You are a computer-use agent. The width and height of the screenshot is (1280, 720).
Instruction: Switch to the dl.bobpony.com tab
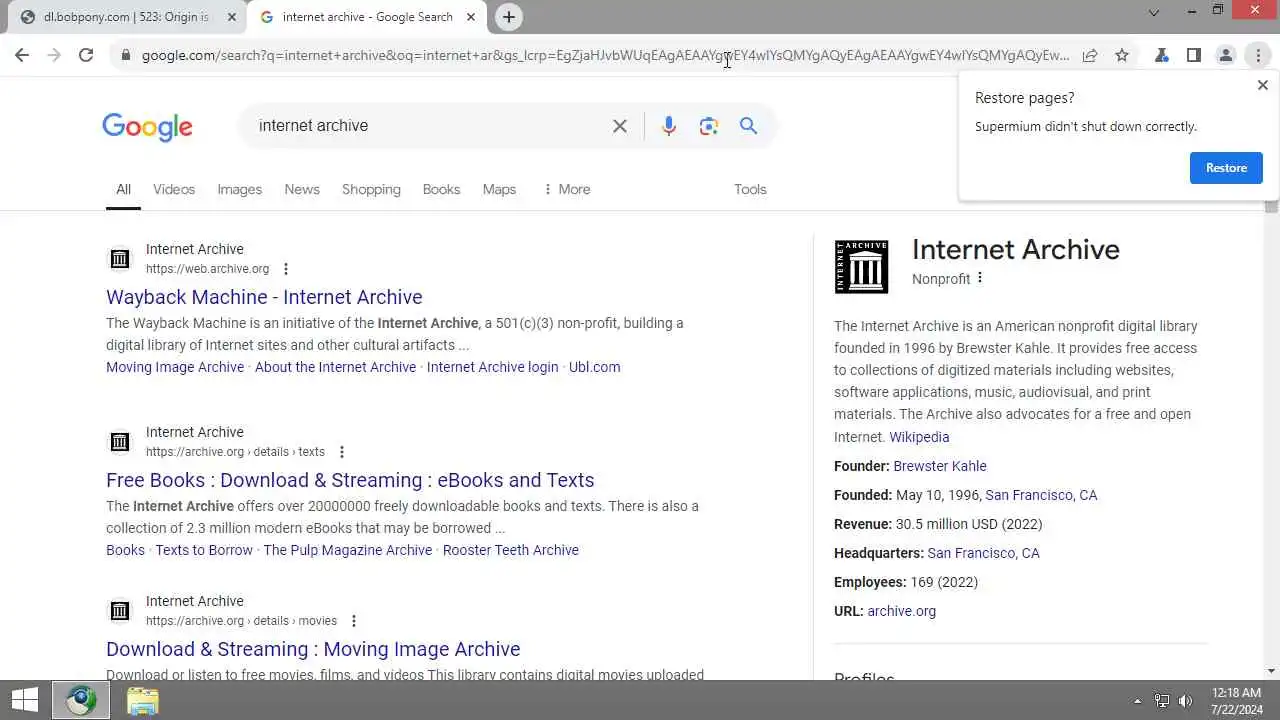pos(125,17)
